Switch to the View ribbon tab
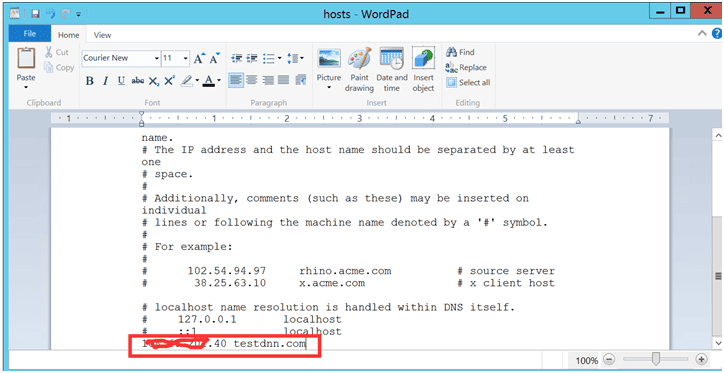The height and width of the screenshot is (373, 724). tap(102, 35)
